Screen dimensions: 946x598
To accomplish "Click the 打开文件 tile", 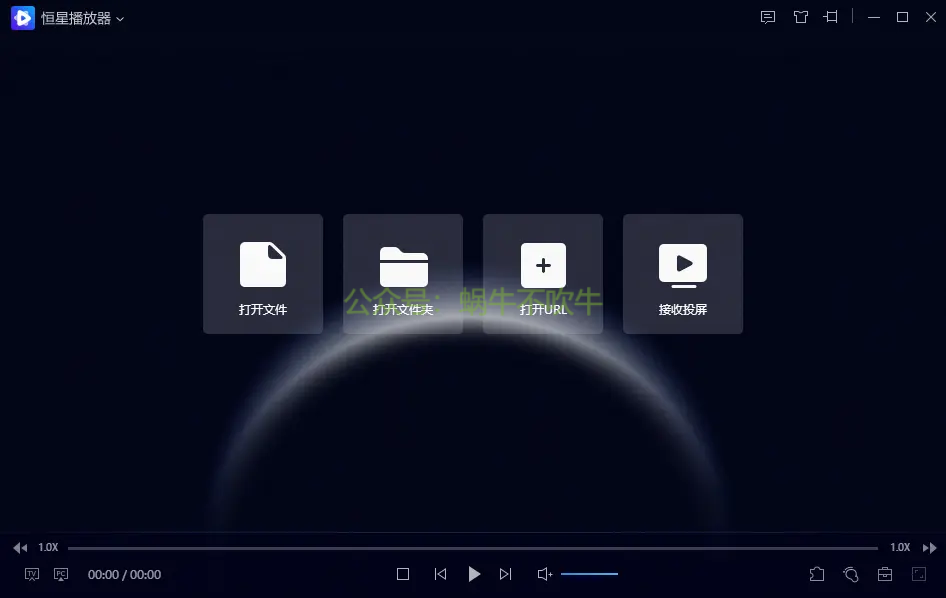I will (x=263, y=273).
